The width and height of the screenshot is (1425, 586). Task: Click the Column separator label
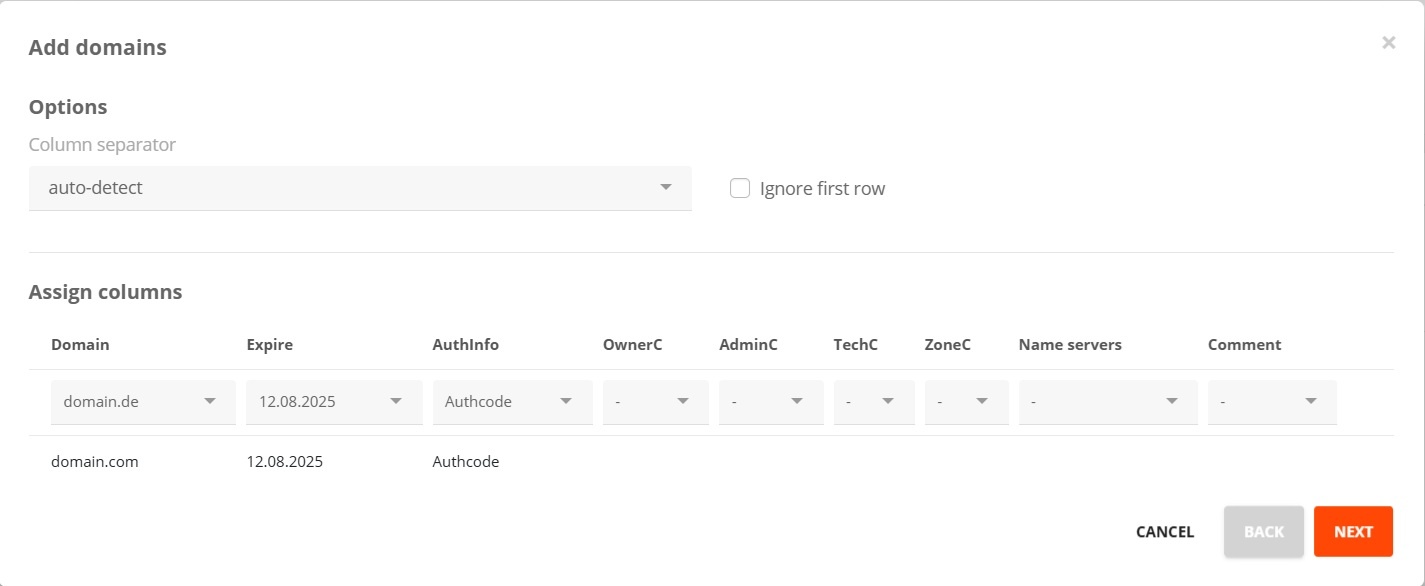point(102,145)
